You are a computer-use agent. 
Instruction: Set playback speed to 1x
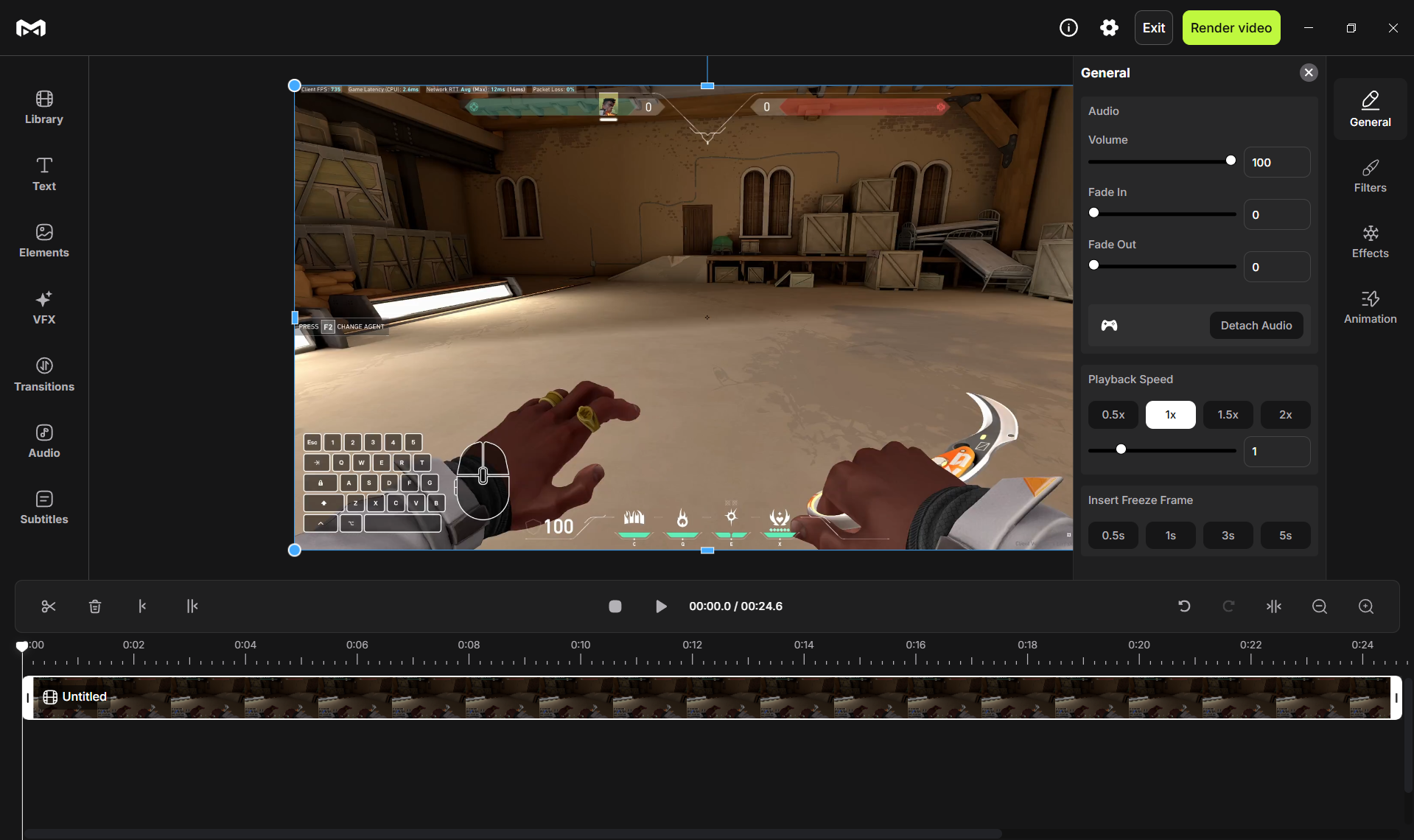(1170, 415)
